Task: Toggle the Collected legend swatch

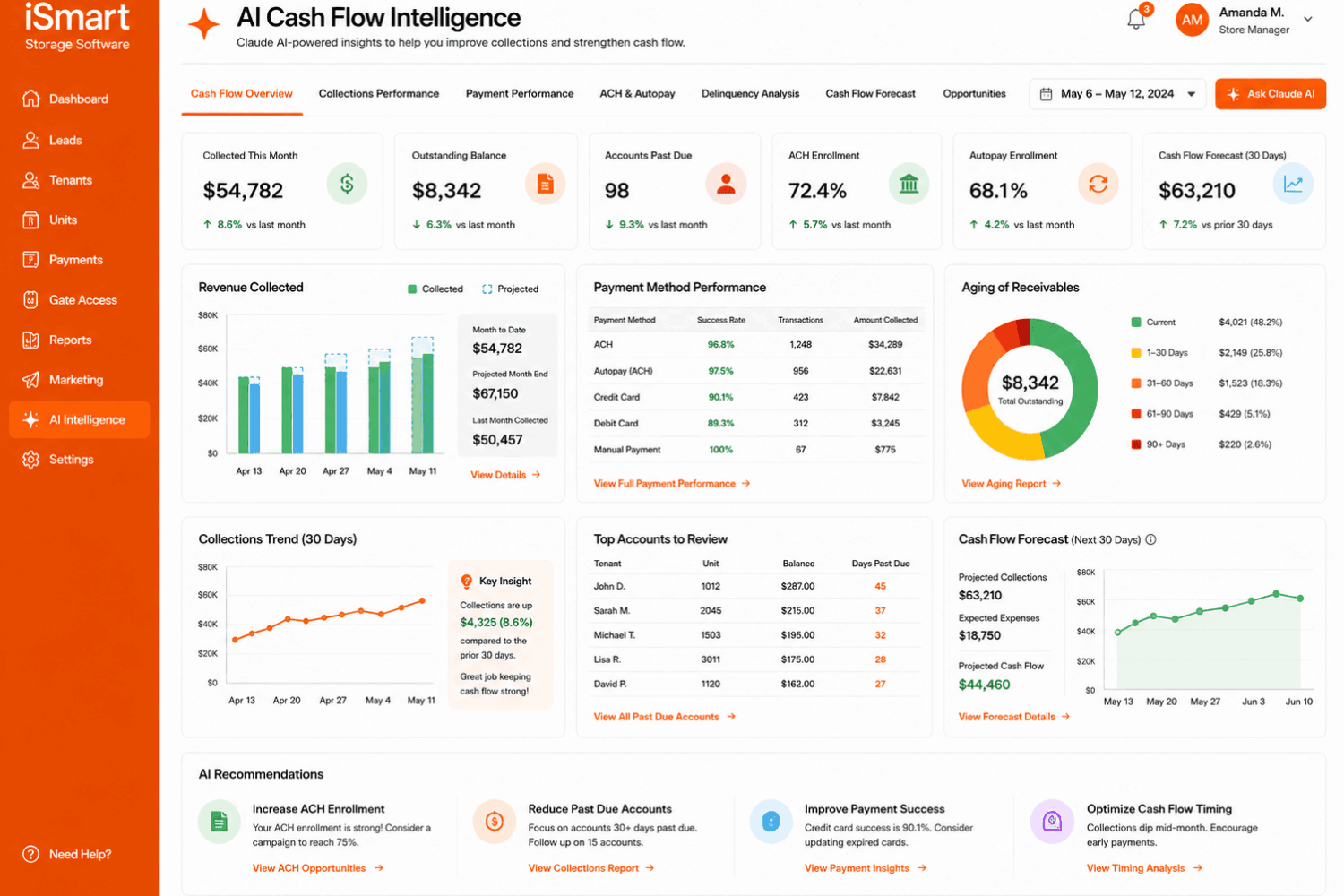Action: tap(412, 289)
